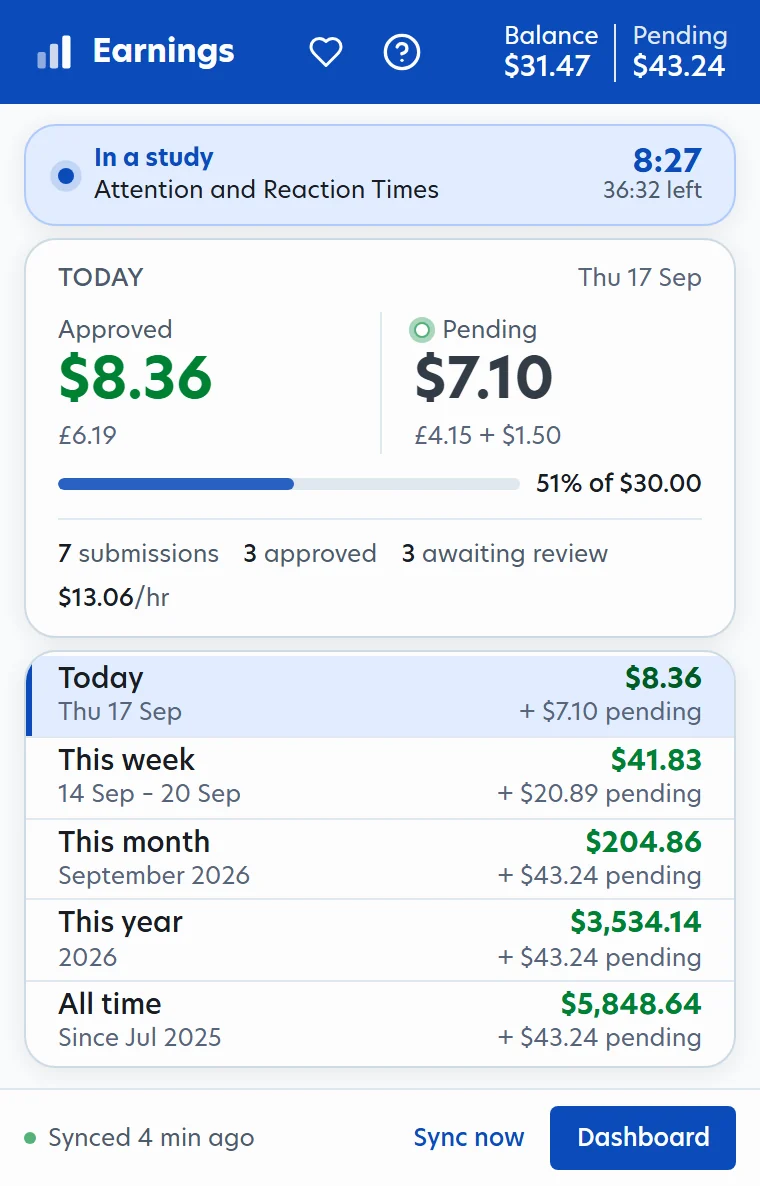Click the 51% of $30.00 goal label
Viewport: 760px width, 1186px height.
click(619, 483)
